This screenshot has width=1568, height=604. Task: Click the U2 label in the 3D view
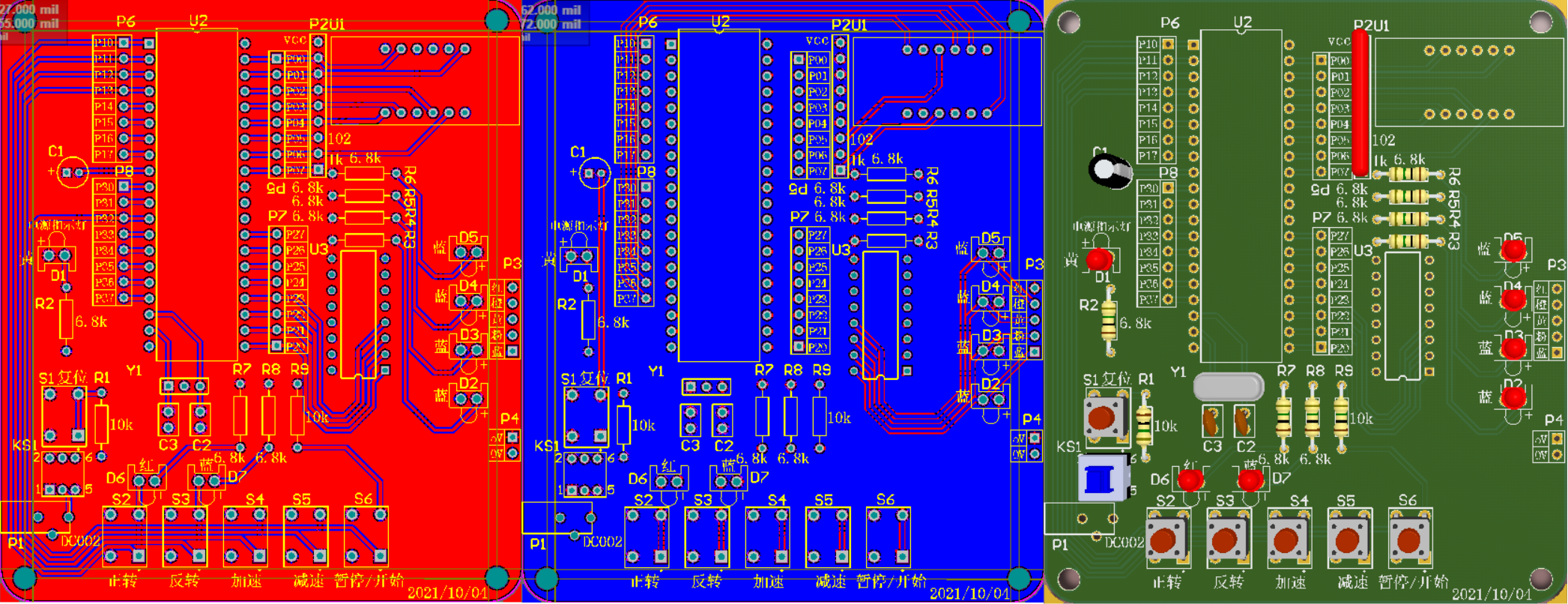tap(1242, 22)
